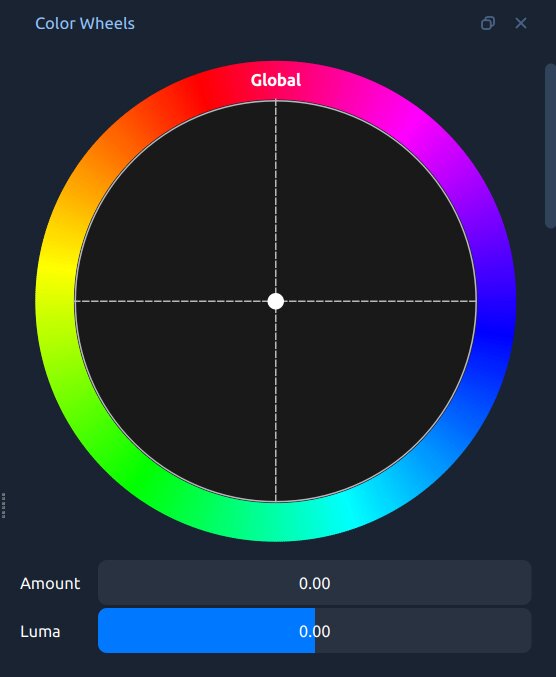556x677 pixels.
Task: Click the Luma slider bar
Action: coord(314,631)
